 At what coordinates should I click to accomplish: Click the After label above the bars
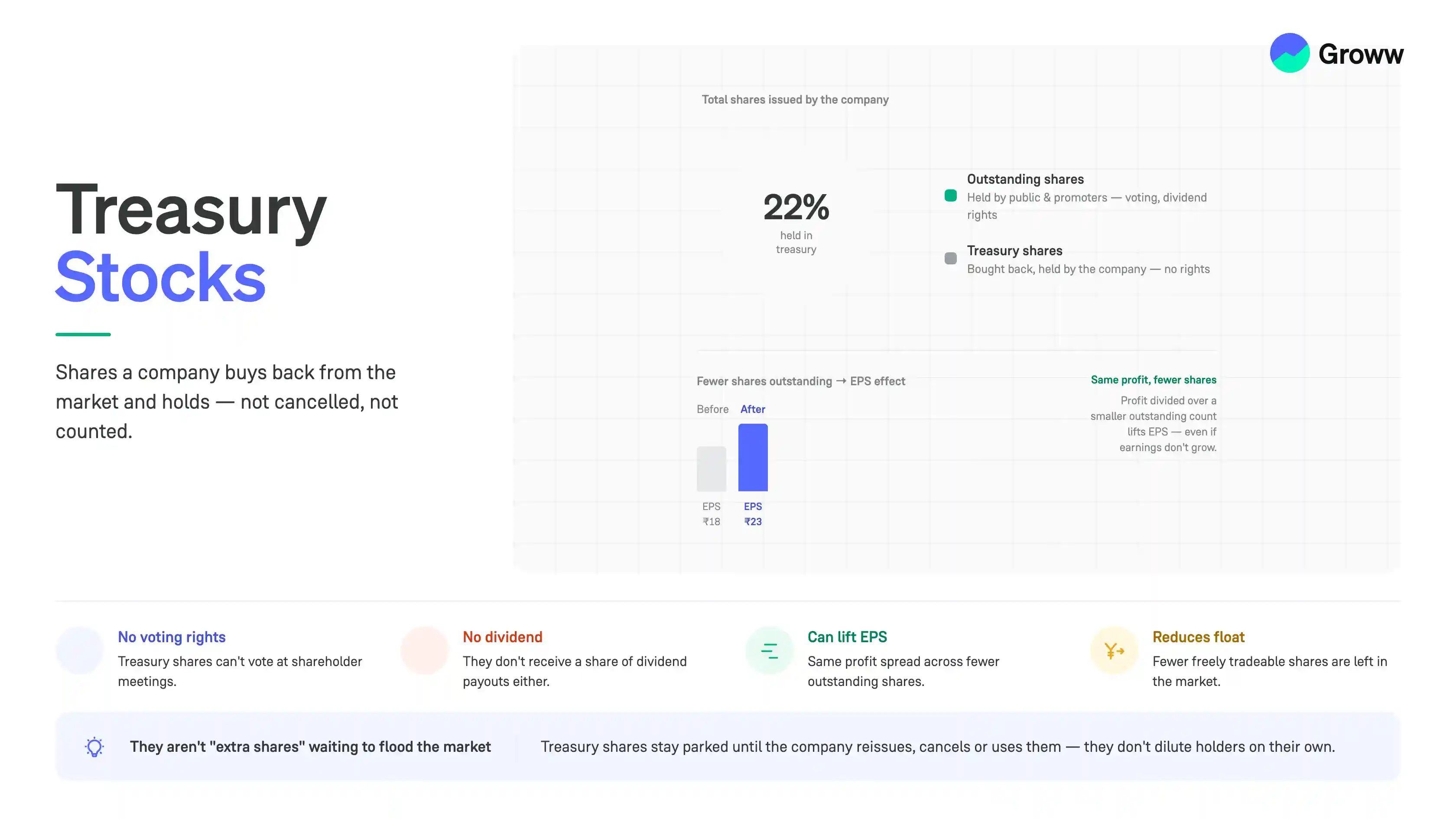[753, 409]
